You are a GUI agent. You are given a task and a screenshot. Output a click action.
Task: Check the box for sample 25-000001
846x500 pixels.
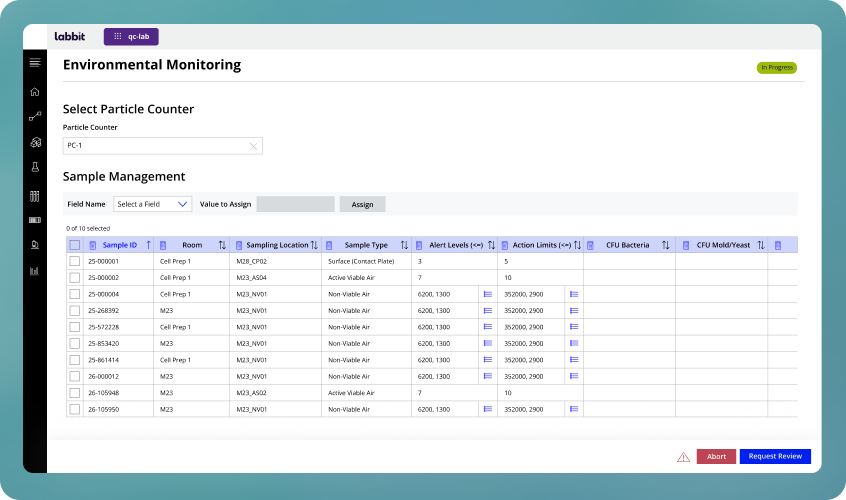[74, 261]
